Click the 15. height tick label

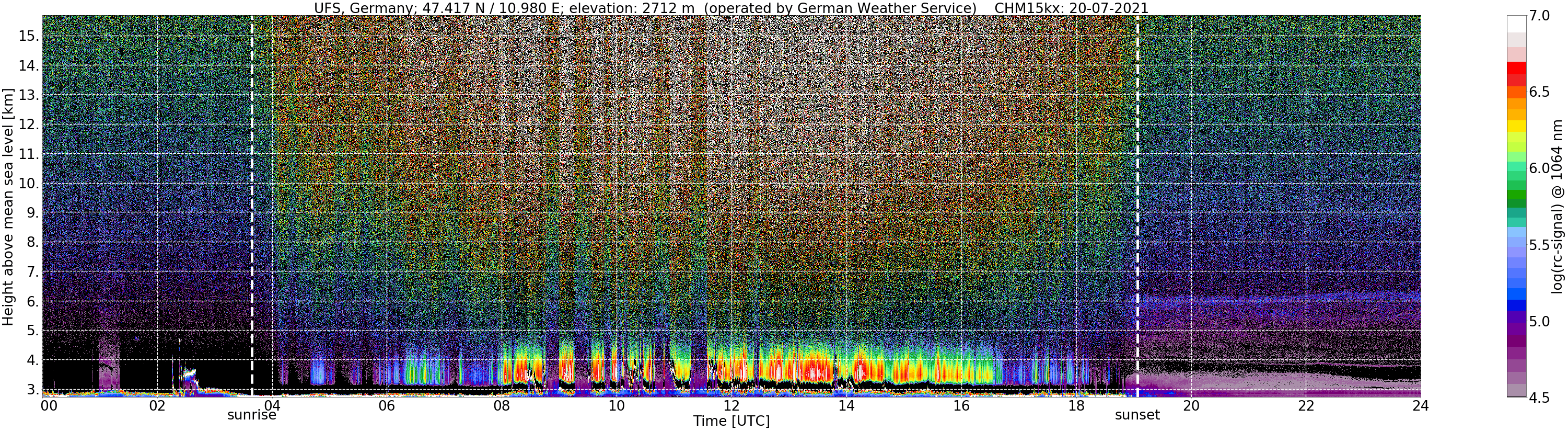point(29,36)
